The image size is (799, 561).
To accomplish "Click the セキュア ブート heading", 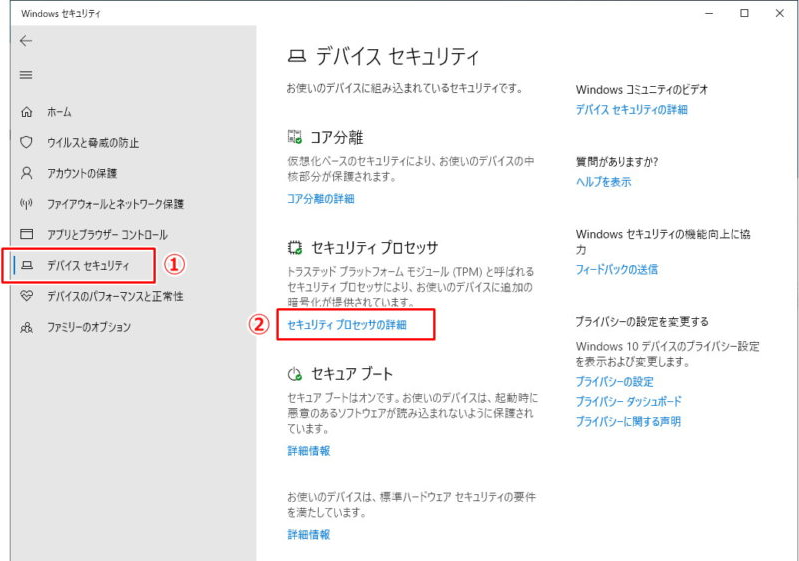I will coord(352,374).
